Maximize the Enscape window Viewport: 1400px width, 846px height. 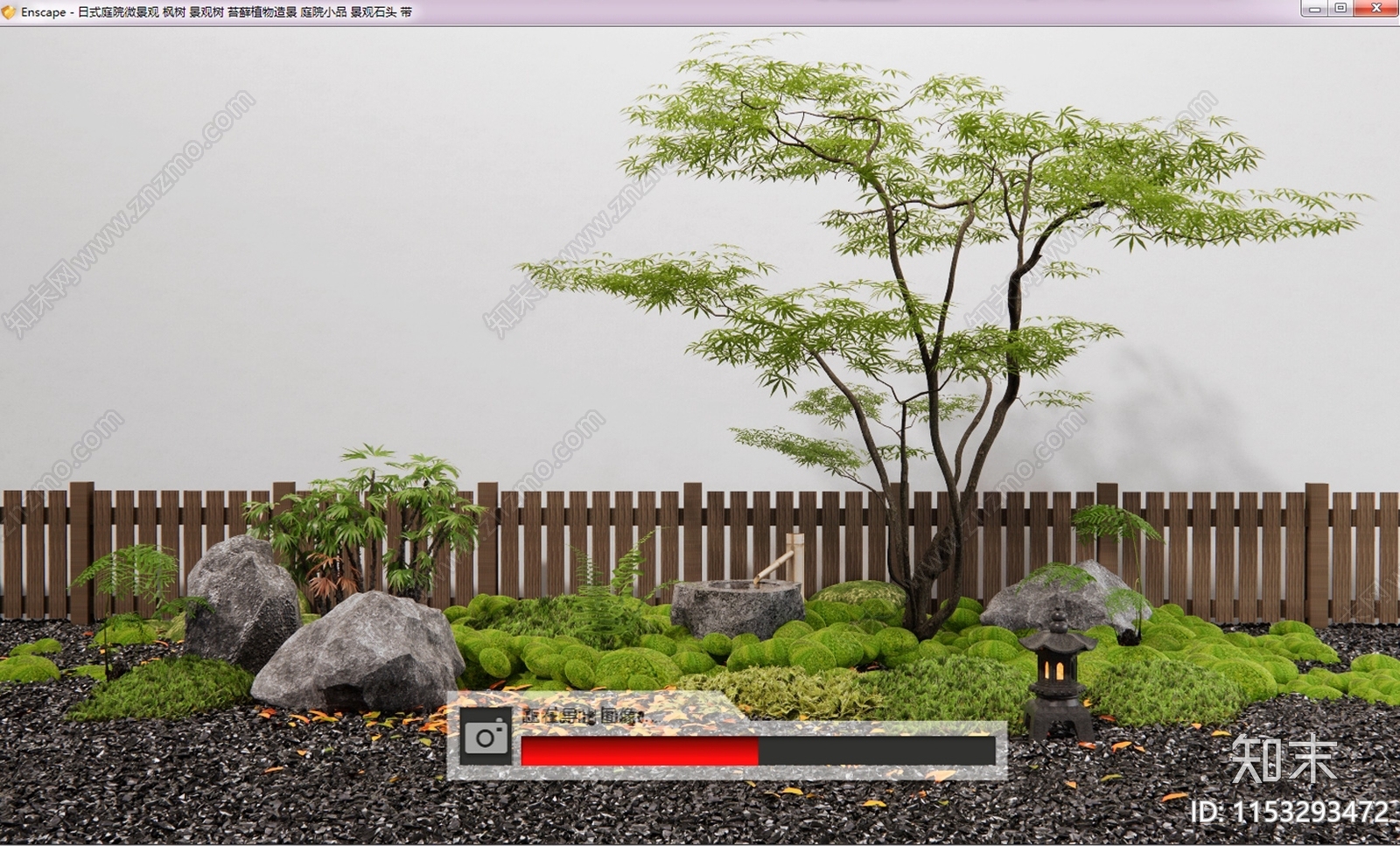pyautogui.click(x=1340, y=9)
